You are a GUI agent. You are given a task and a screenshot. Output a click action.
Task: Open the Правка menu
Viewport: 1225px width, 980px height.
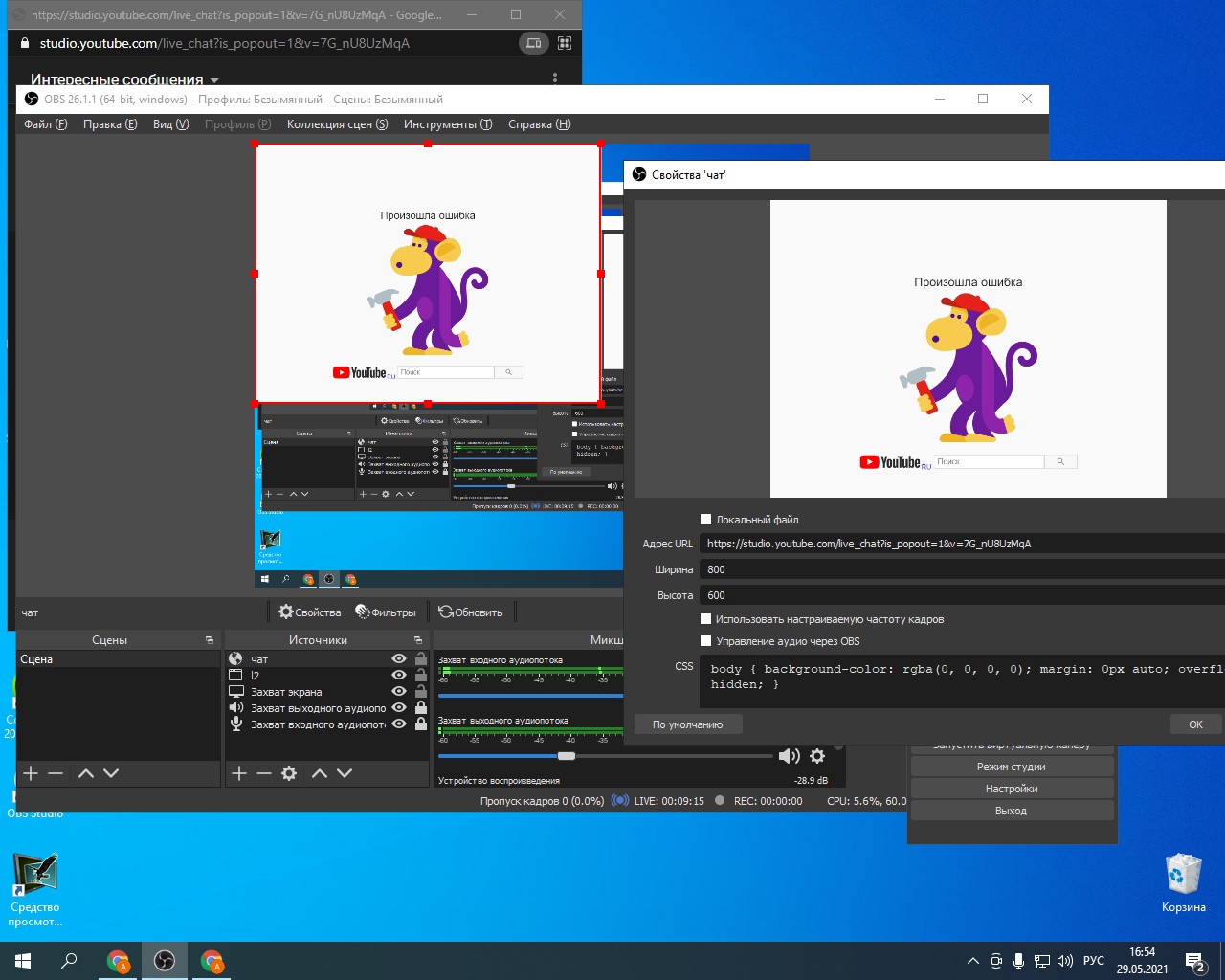(x=110, y=124)
